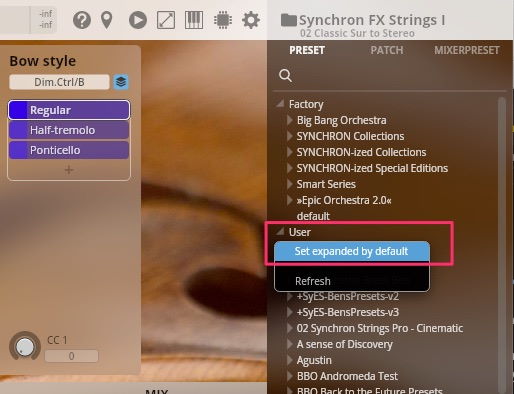Image resolution: width=514 pixels, height=394 pixels.
Task: Click the play button icon
Action: [138, 20]
